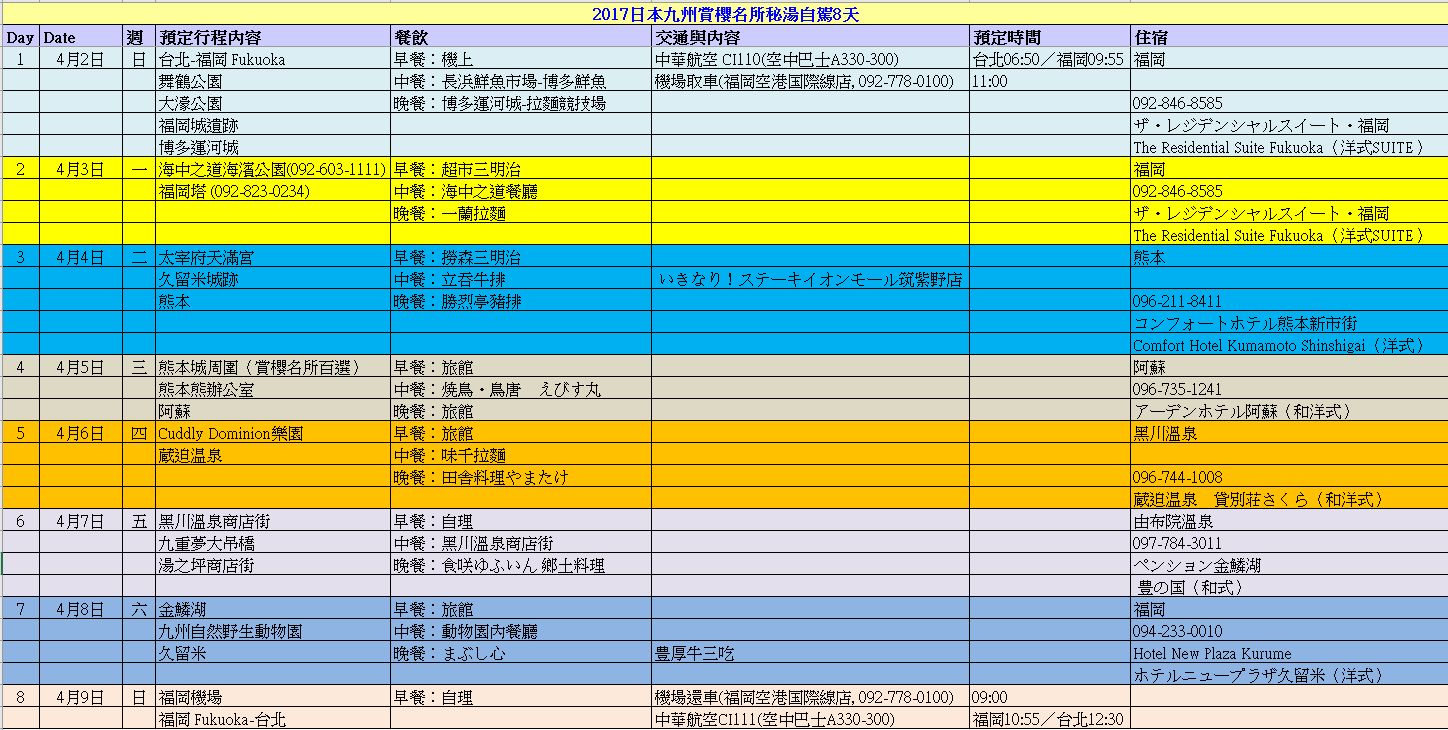1448x730 pixels.
Task: Select the Day 7 number cell
Action: coord(20,609)
